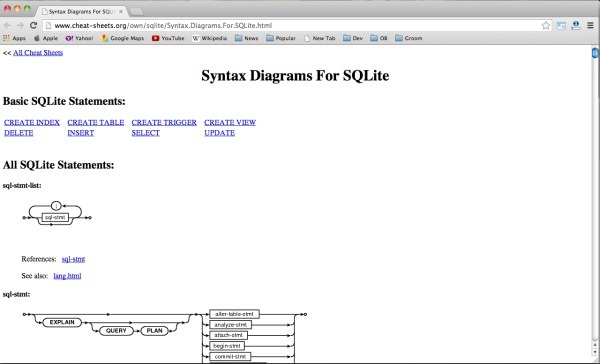Open the Wikipedia bookmark
This screenshot has width=600, height=364.
[209, 38]
